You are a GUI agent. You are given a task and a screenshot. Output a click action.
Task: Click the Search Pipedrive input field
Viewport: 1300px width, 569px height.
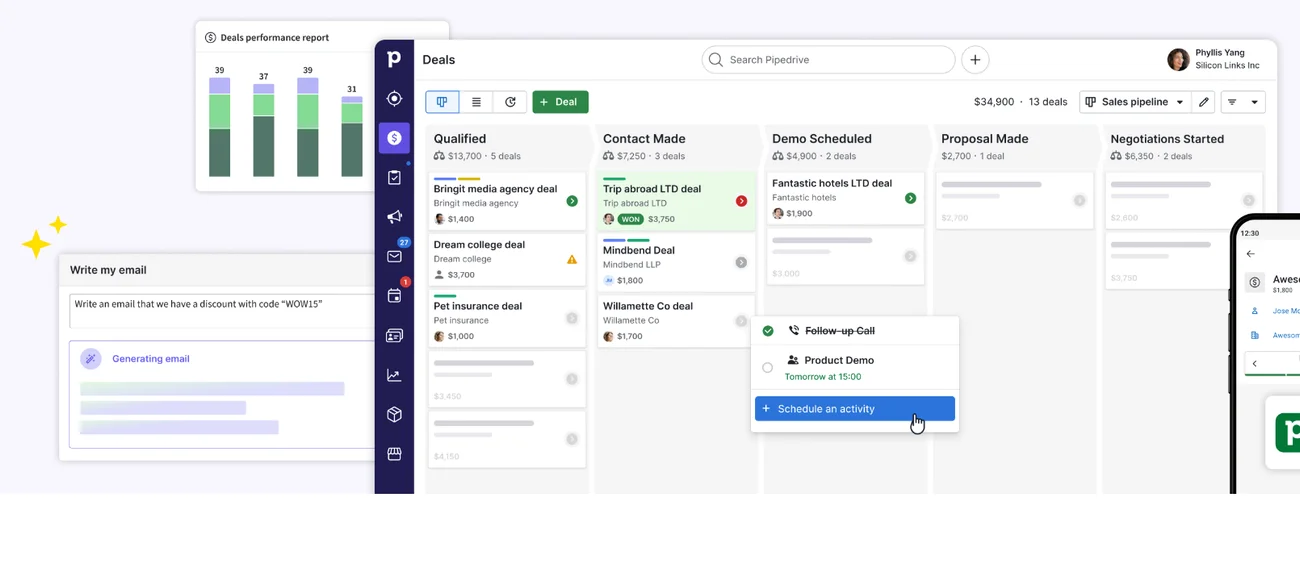(830, 60)
